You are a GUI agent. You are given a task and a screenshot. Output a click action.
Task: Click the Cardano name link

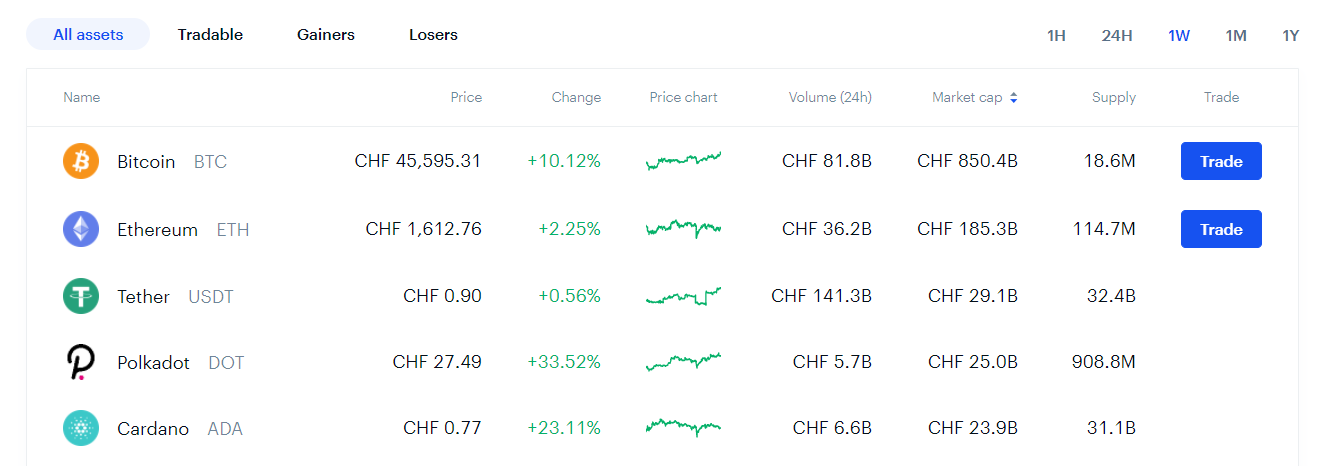click(153, 429)
